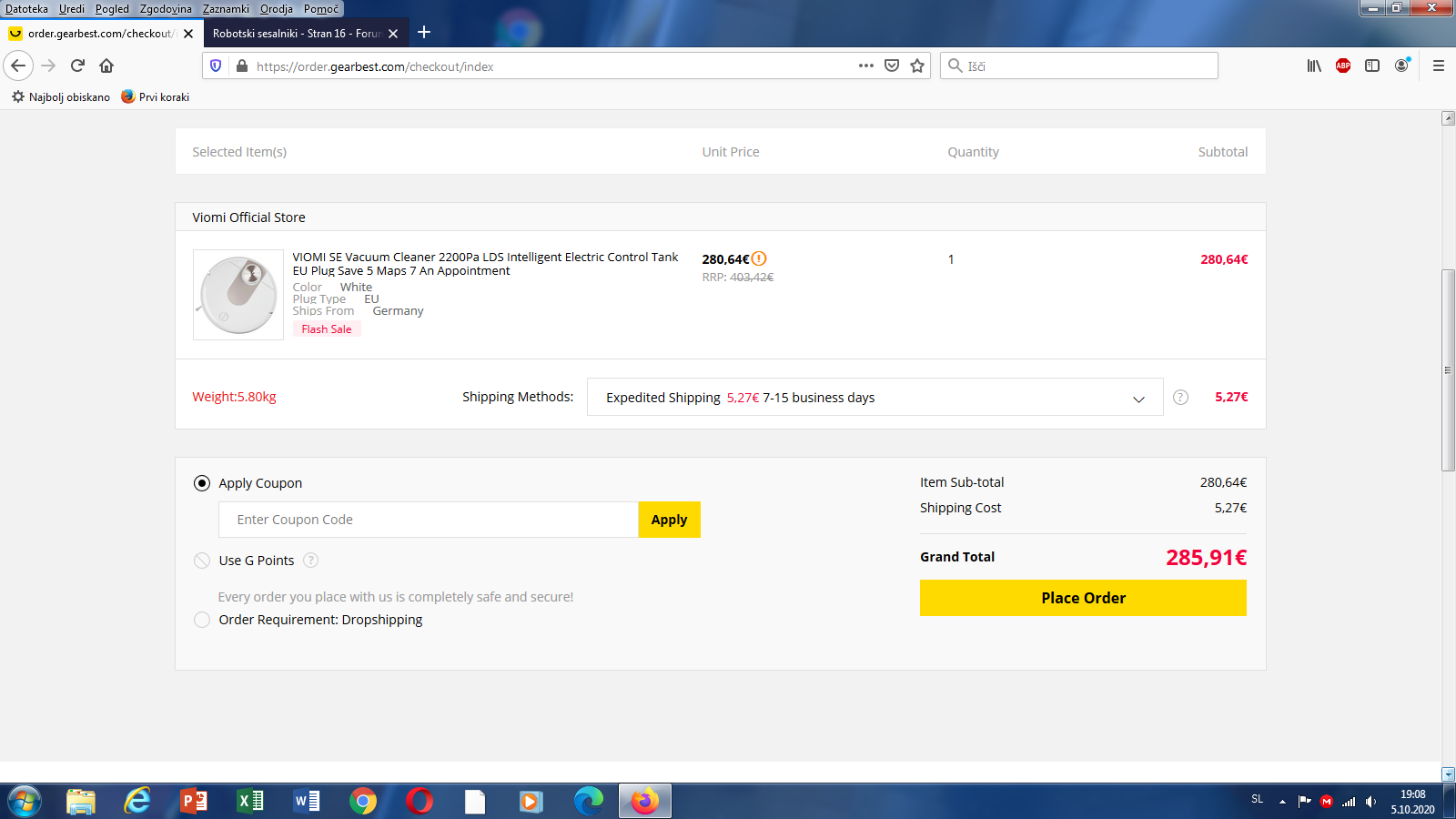Click the Apply coupon button
Screen dimensions: 1456x819
tap(669, 520)
